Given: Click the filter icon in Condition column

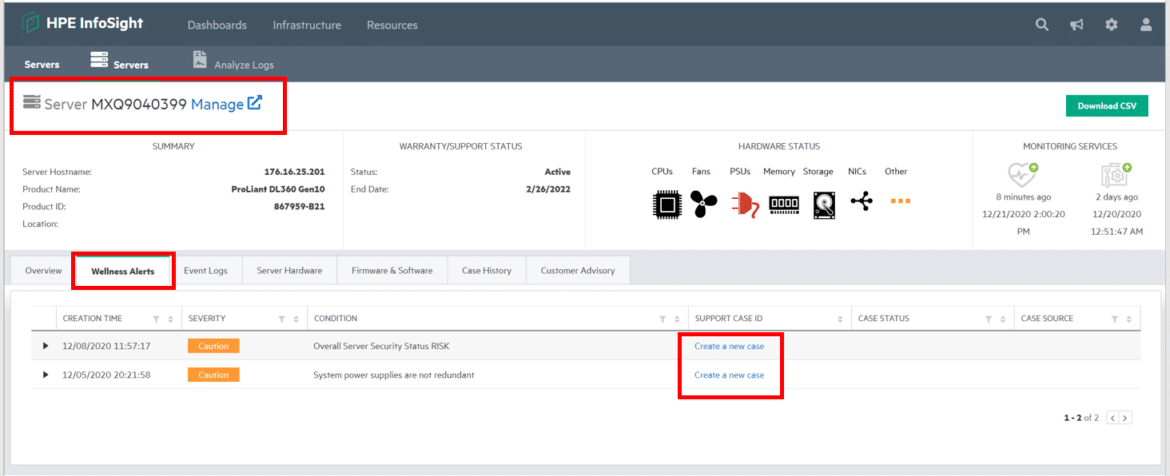Looking at the screenshot, I should click(663, 319).
